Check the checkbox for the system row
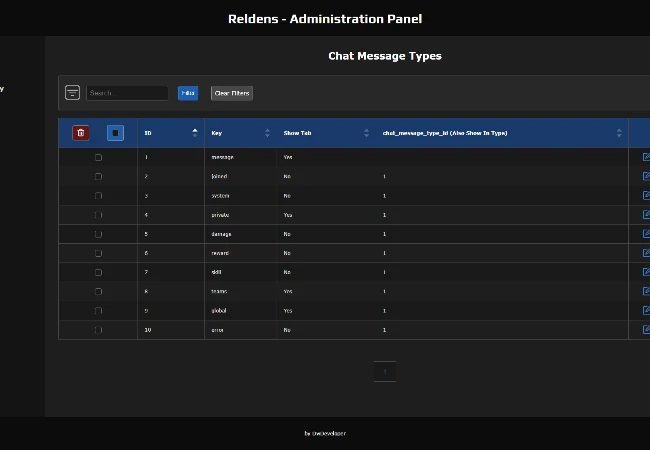 (x=98, y=196)
